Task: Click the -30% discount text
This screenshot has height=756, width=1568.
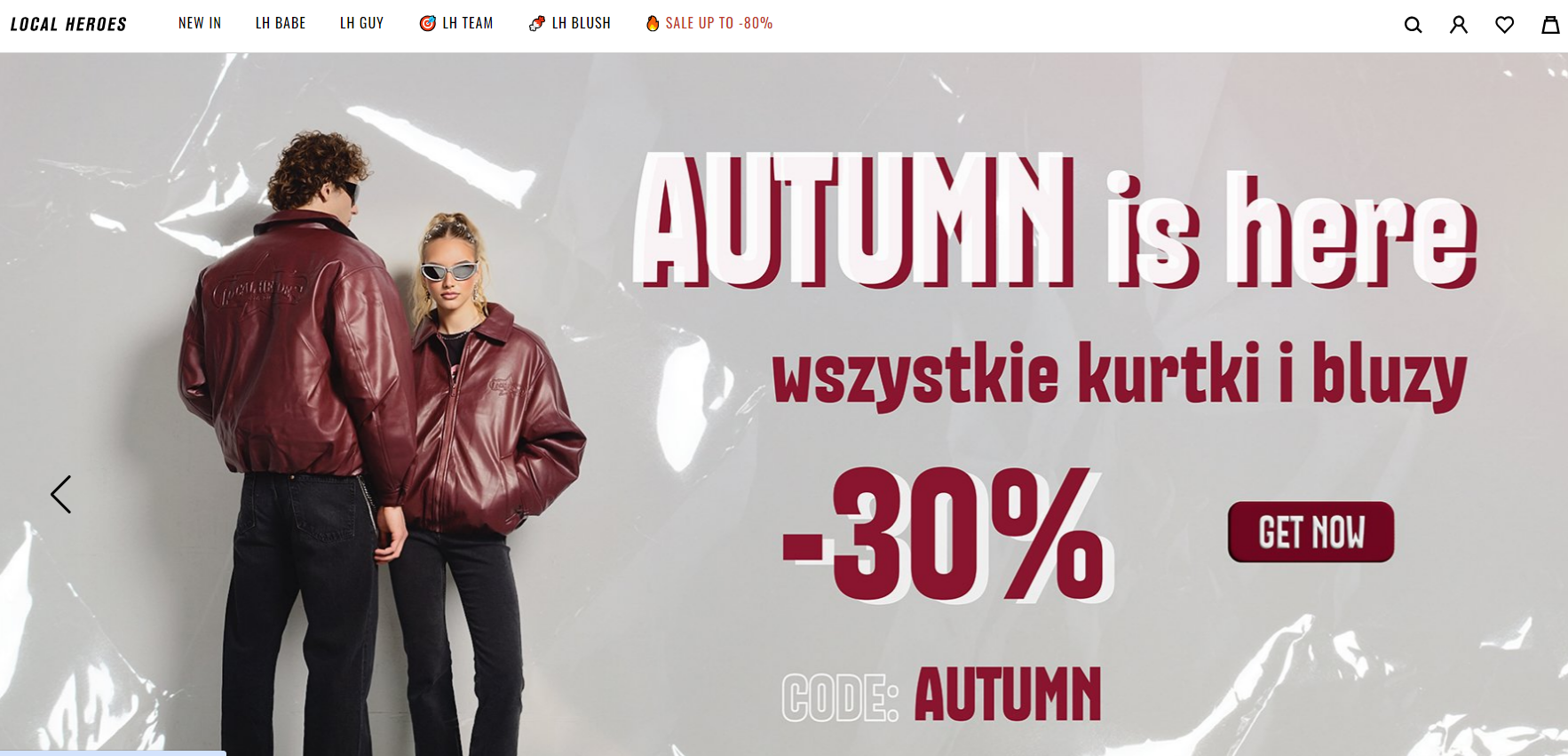Action: click(x=946, y=535)
